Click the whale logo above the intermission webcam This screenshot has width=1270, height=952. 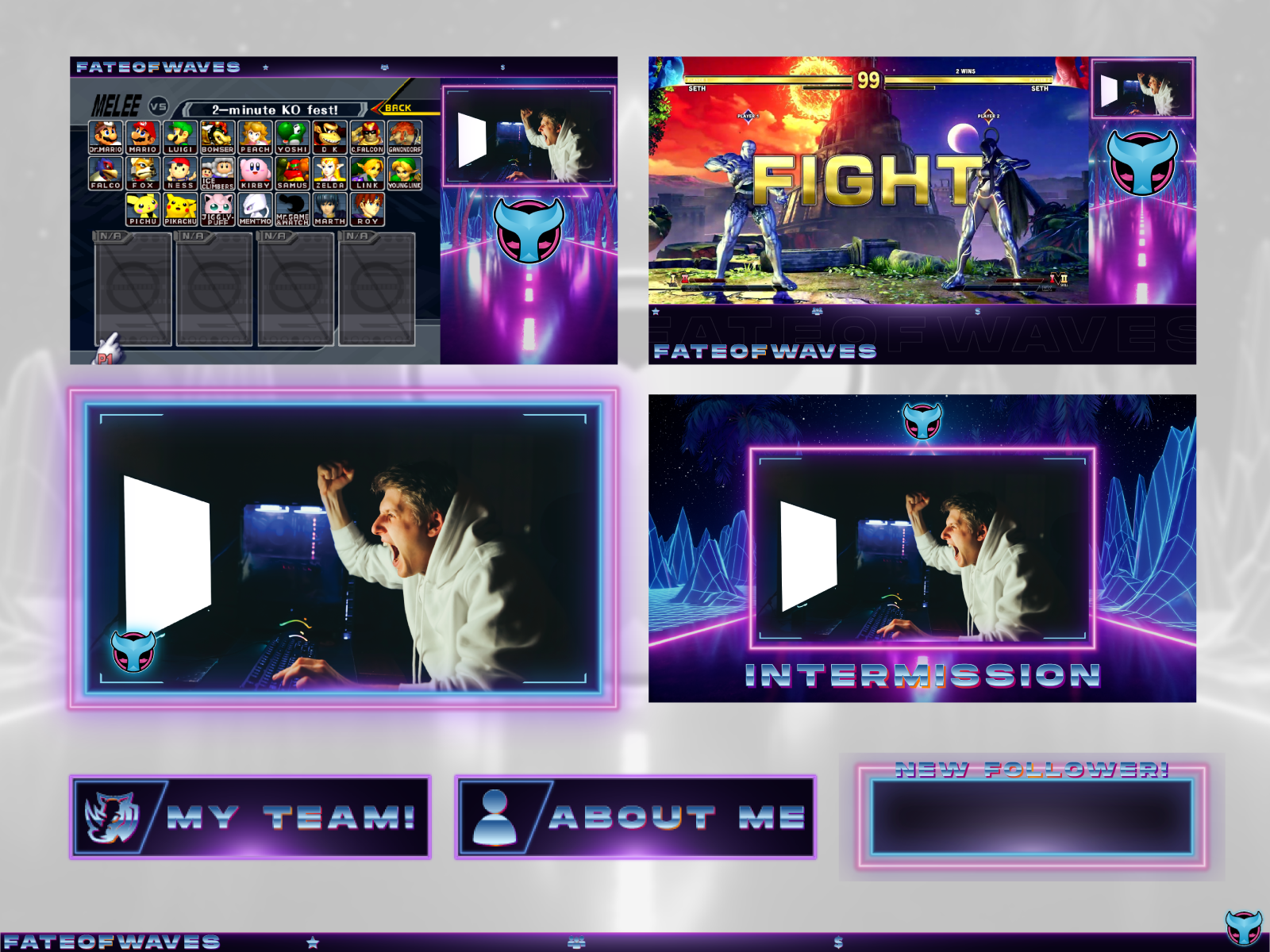922,421
